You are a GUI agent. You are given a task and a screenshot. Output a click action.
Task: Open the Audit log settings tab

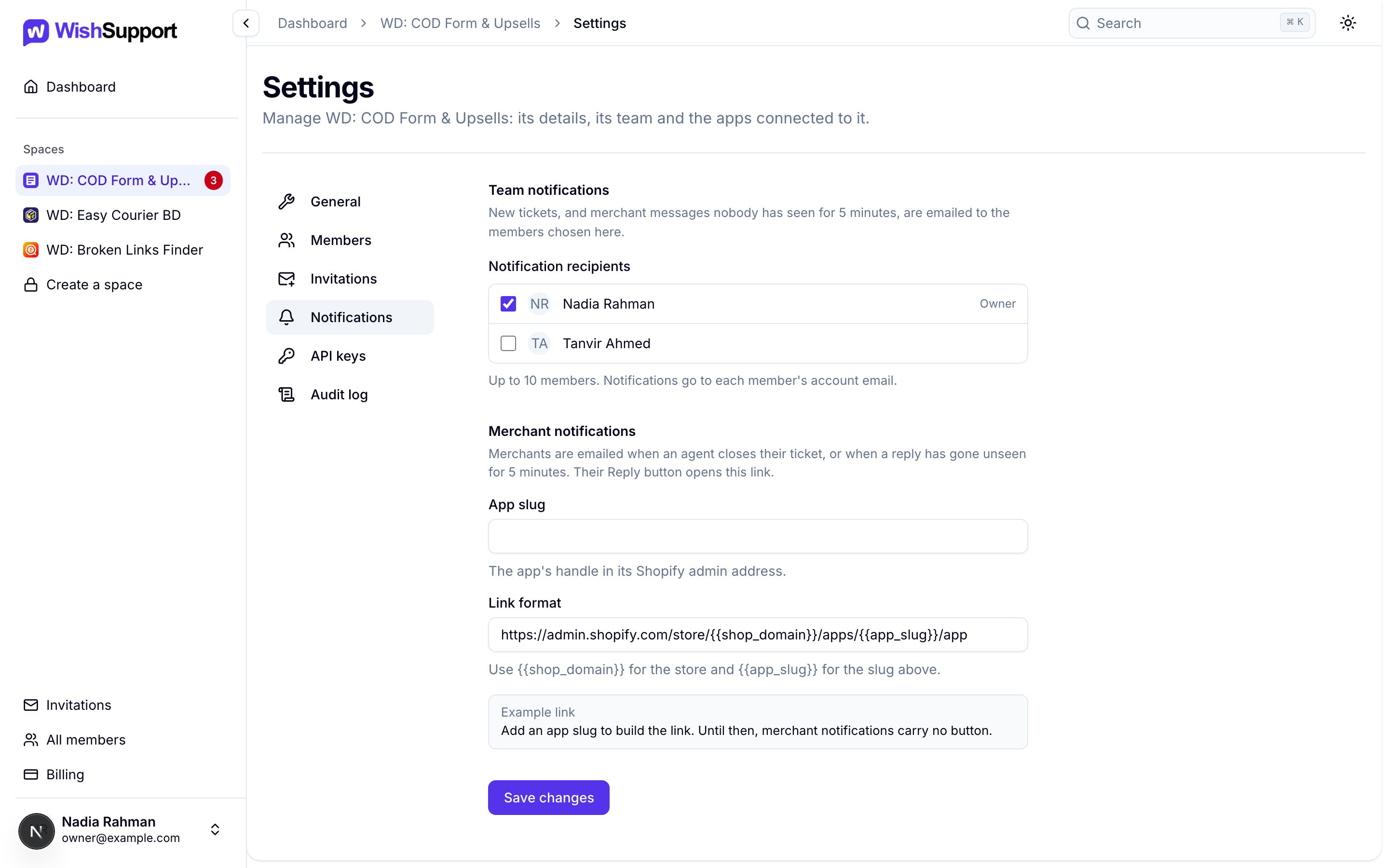(350, 394)
